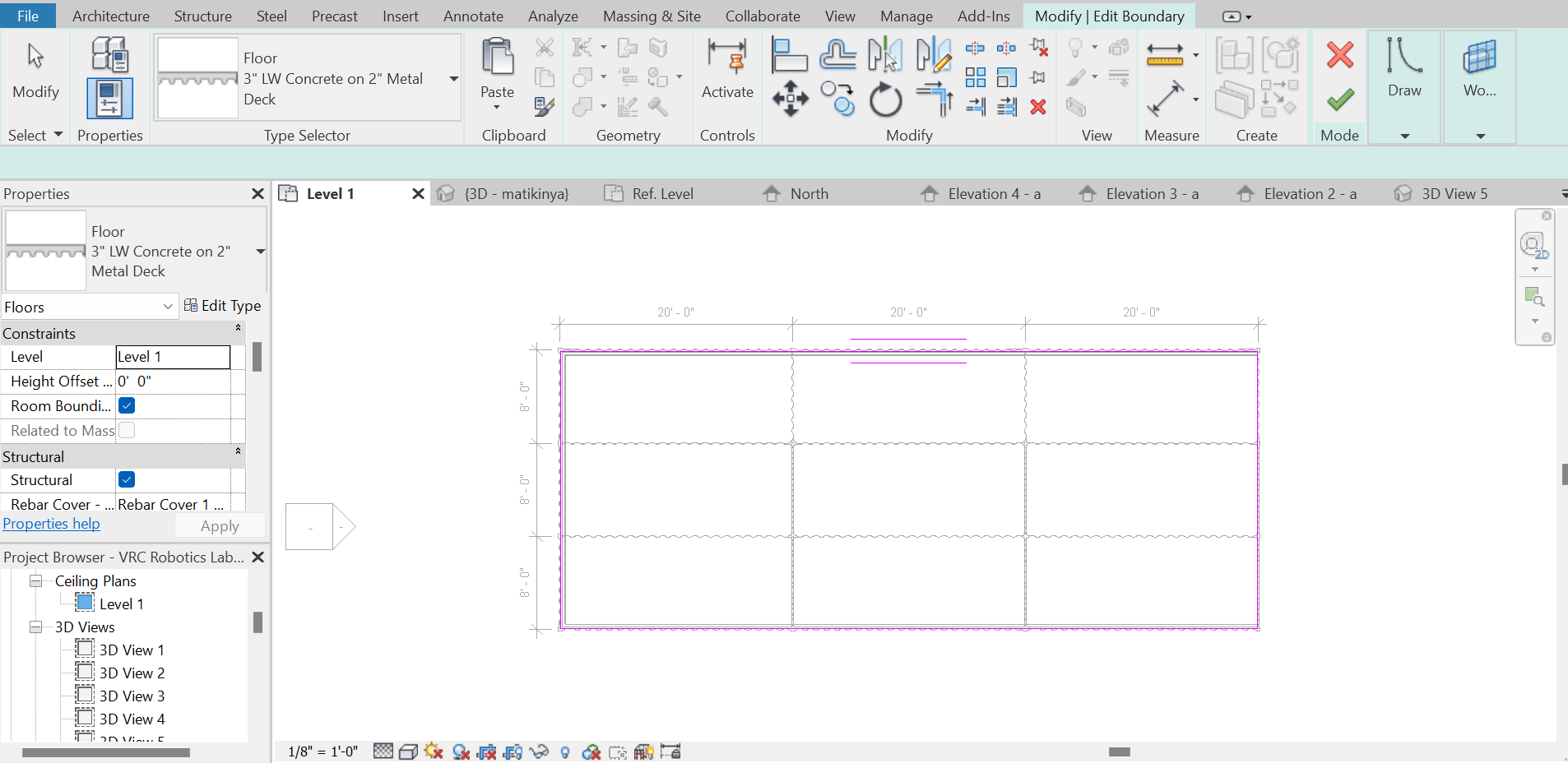The height and width of the screenshot is (763, 1568).
Task: Open the Properties help link
Action: (51, 524)
